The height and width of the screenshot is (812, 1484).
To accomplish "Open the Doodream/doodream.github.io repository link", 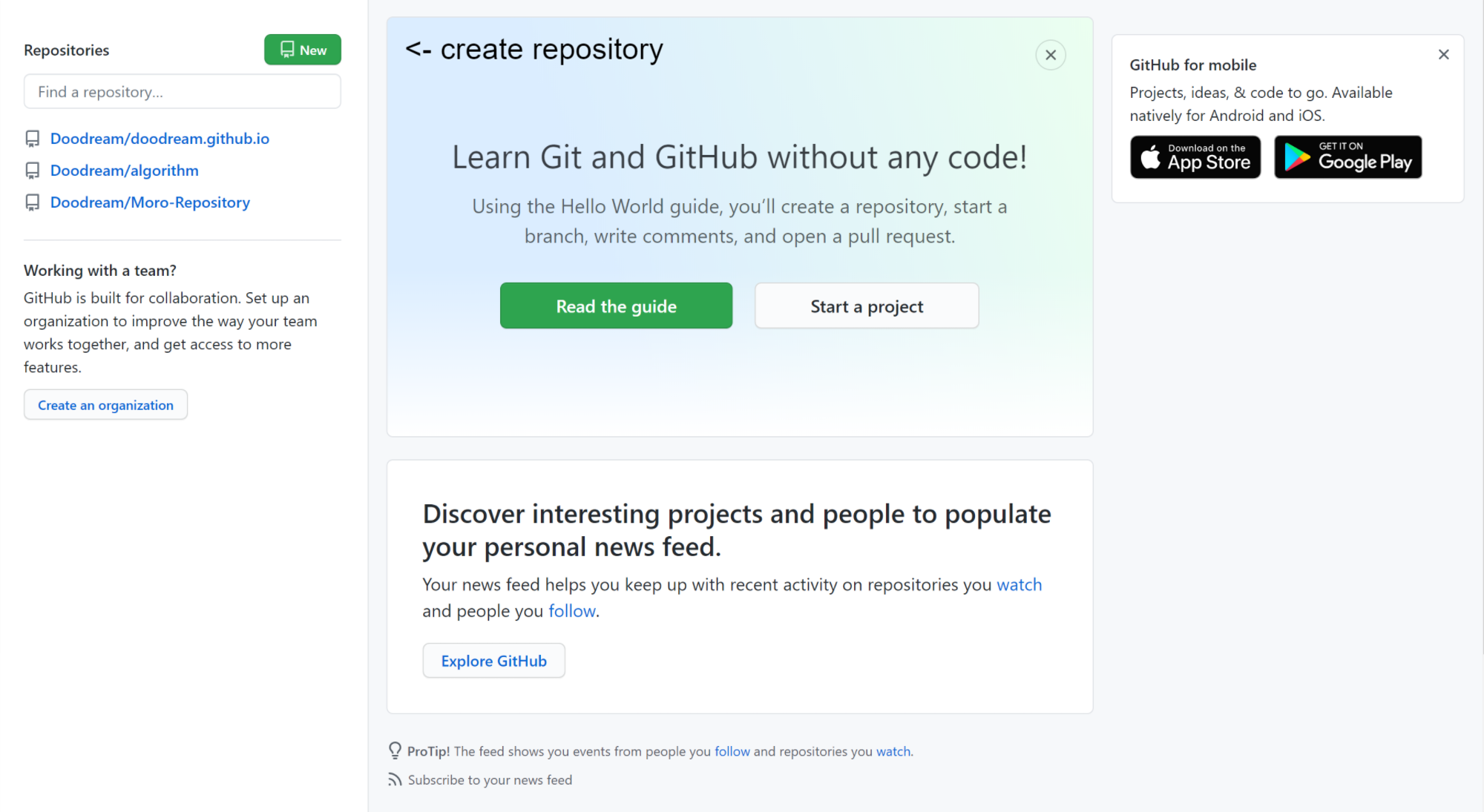I will click(x=160, y=139).
